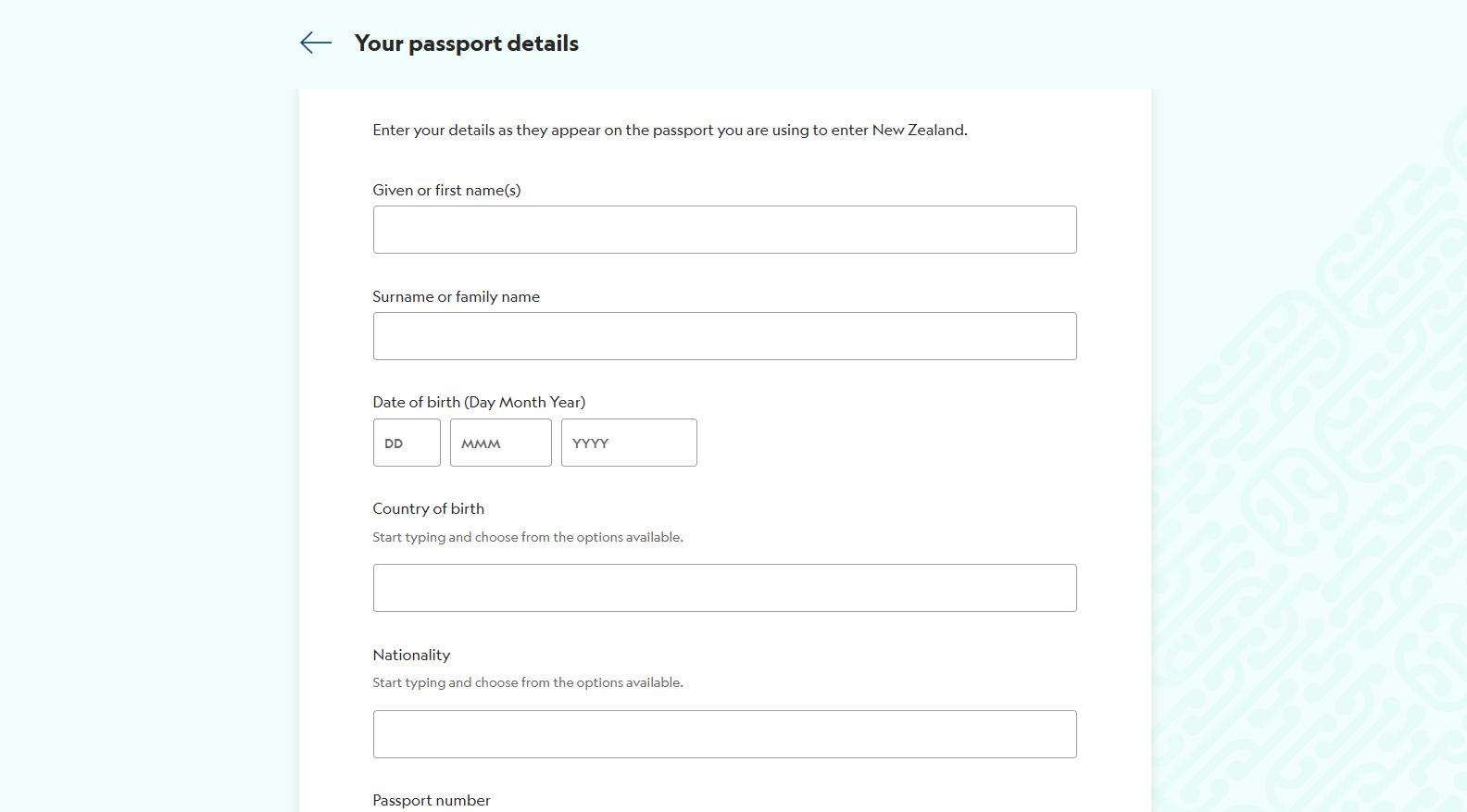This screenshot has height=812, width=1467.
Task: Click the 'Nationality' label text
Action: pyautogui.click(x=411, y=655)
